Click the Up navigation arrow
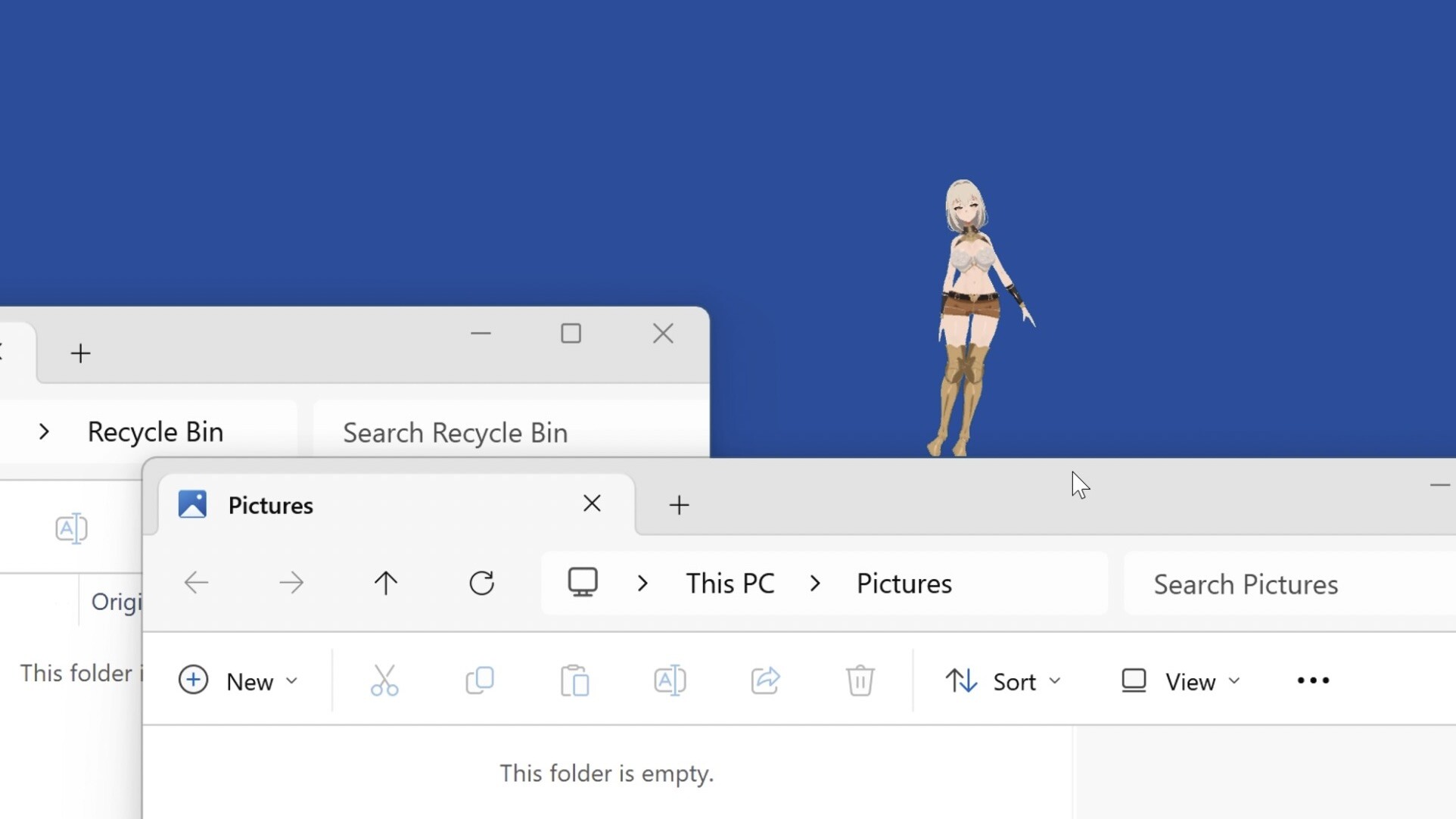 coord(386,583)
